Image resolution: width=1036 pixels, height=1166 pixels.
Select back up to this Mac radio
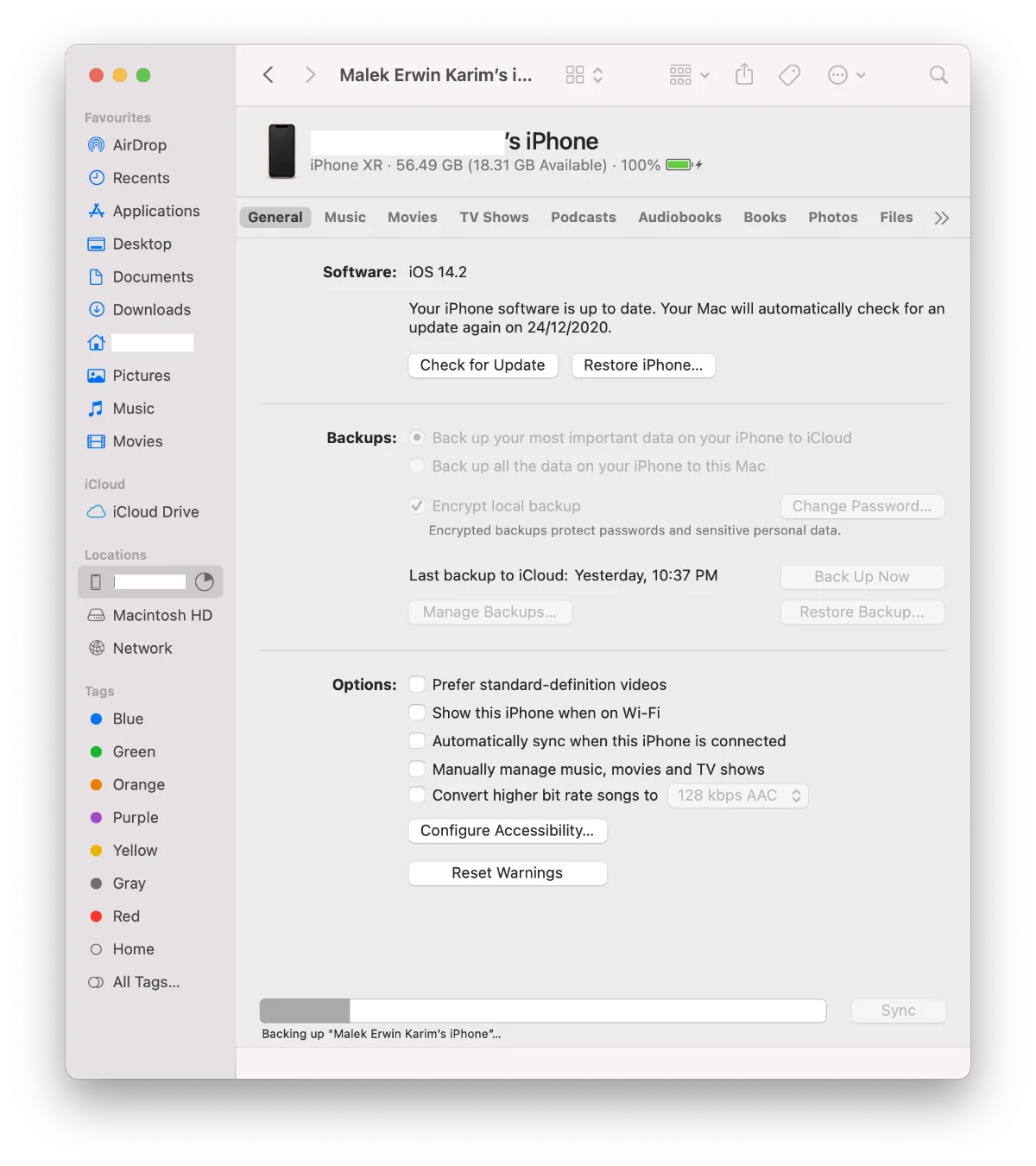coord(417,466)
